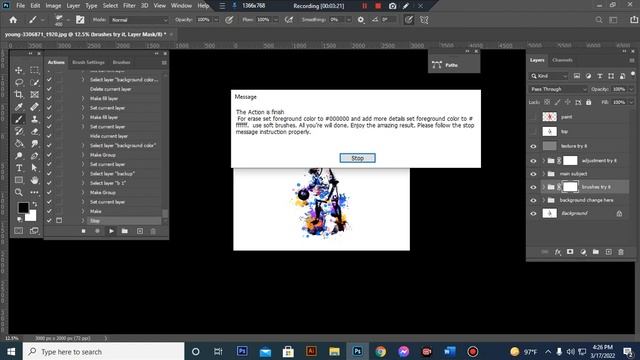Uncheck the 'Delete current layer' action step
Screen dimensions: 640x360
[x=49, y=89]
